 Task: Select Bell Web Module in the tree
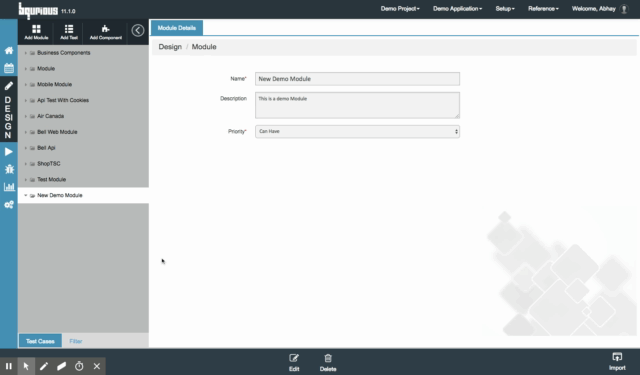click(57, 132)
